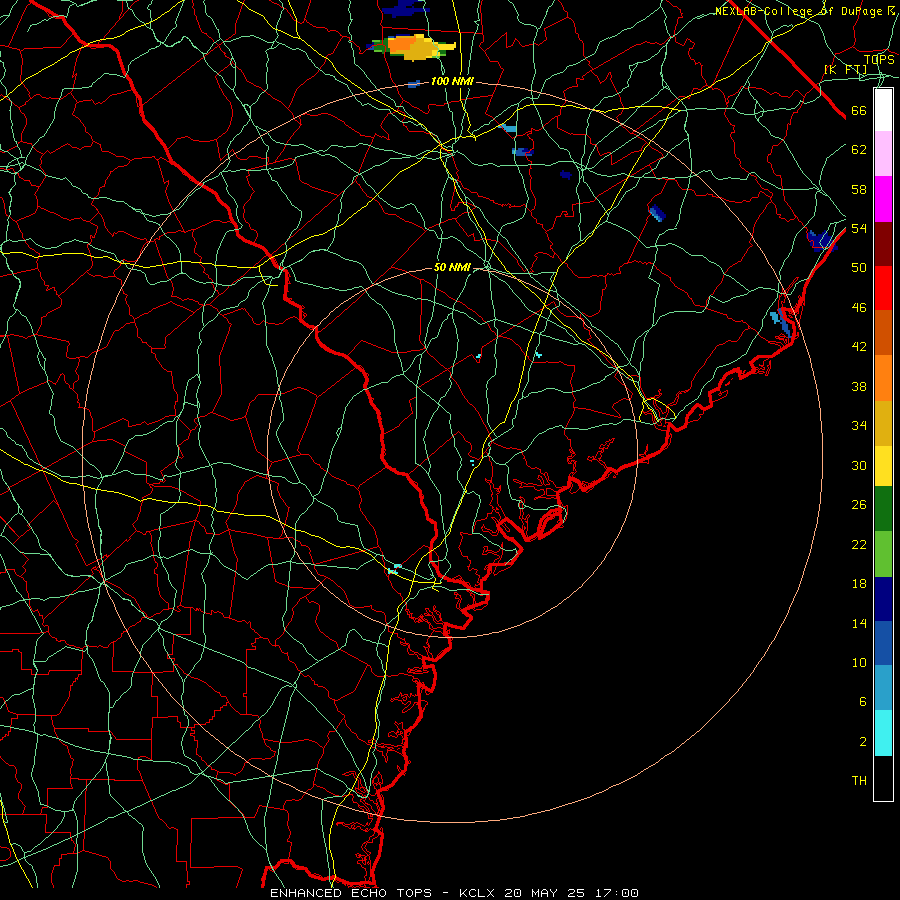Click the dark blue echo at the far east edge
This screenshot has height=900, width=900.
coord(822,240)
